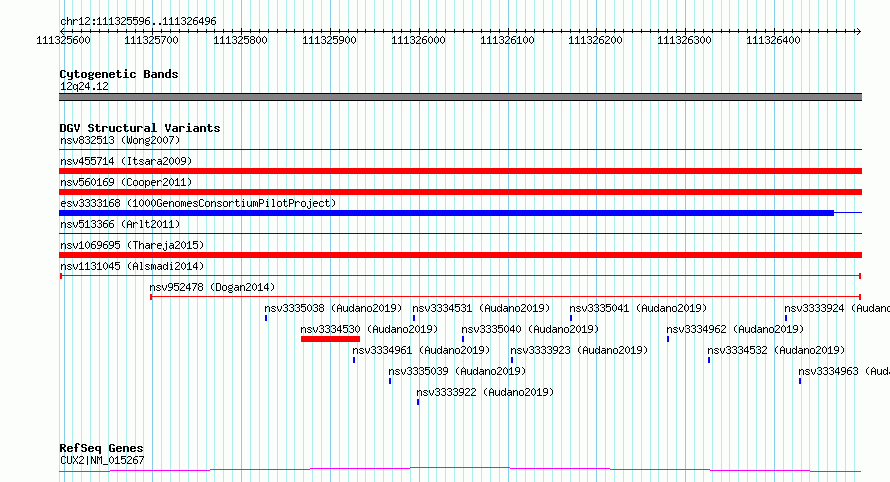Click the nsv1069695 (Thareja2015) label

pos(132,245)
